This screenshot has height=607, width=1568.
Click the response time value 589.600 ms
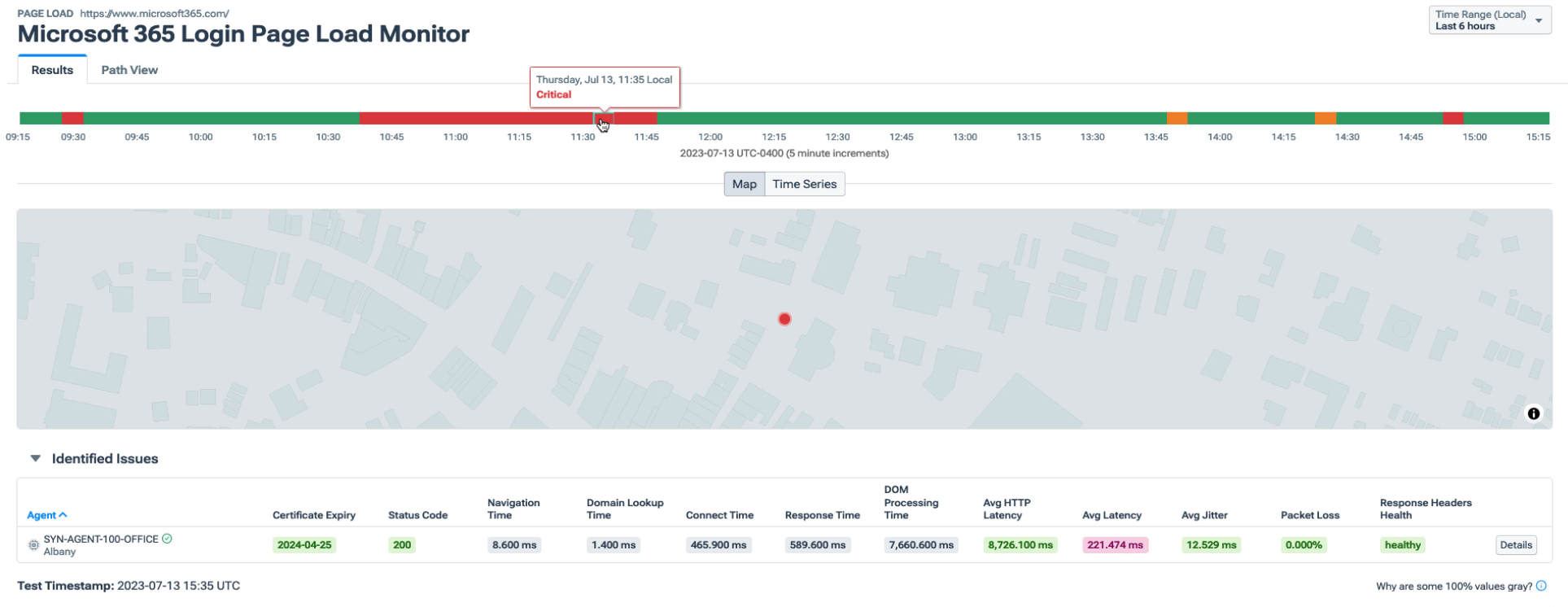(818, 545)
